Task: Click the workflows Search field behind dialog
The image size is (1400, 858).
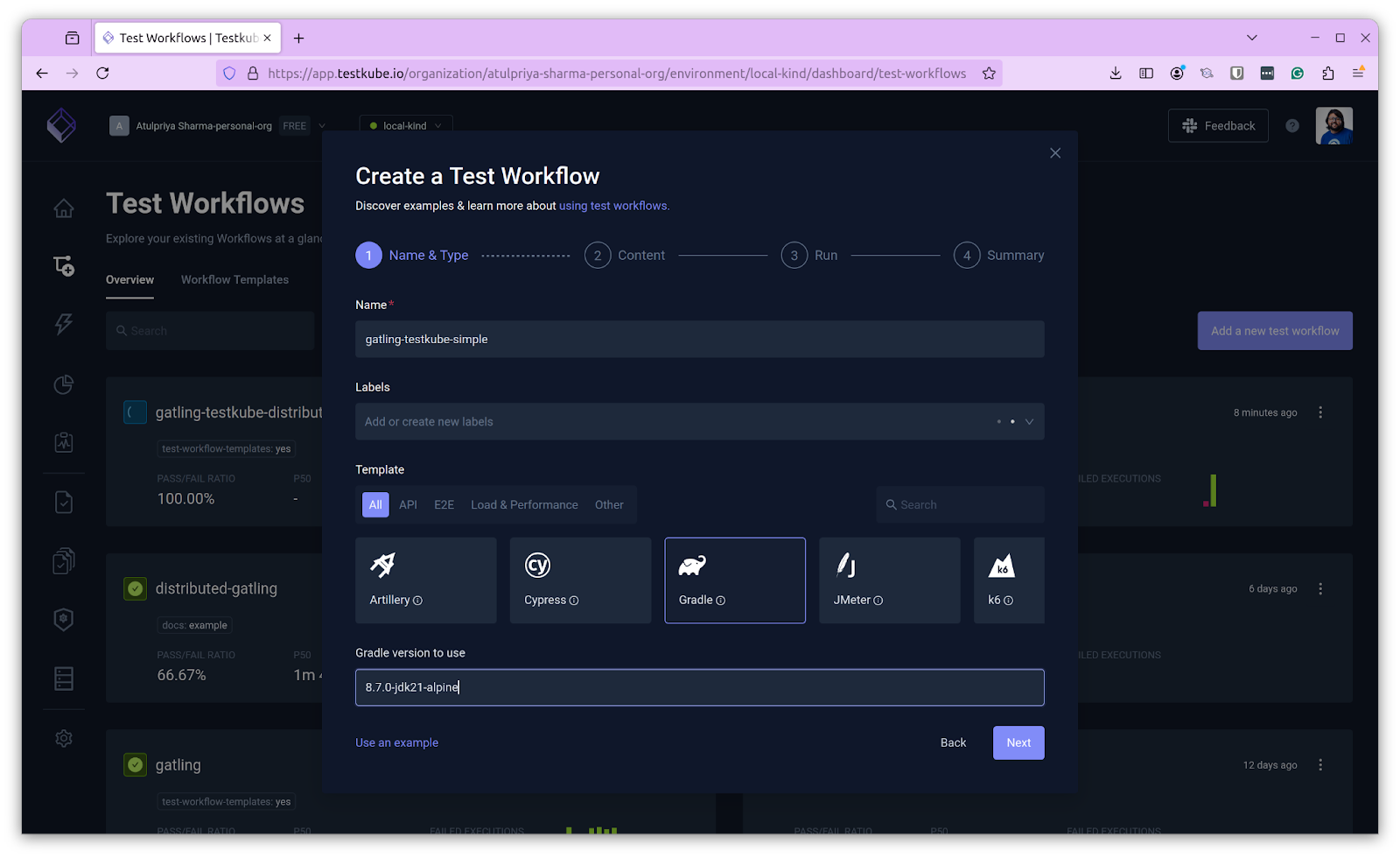Action: (x=210, y=331)
